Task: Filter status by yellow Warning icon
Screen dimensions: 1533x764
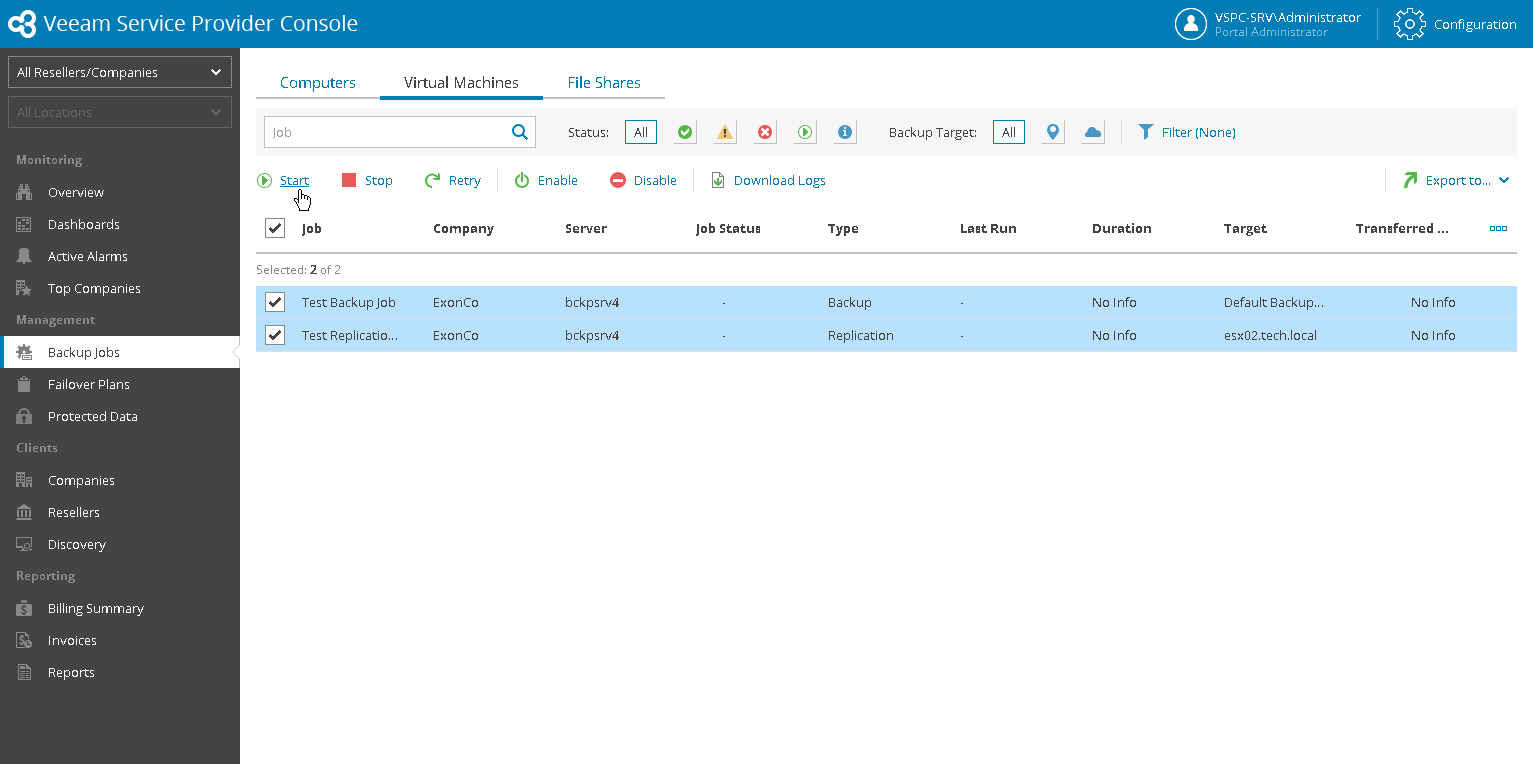Action: coord(725,132)
